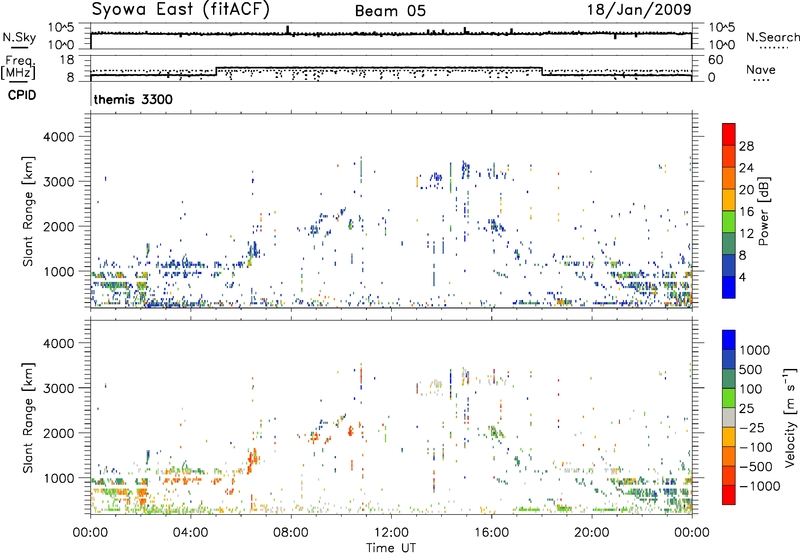Click the 'N.Sky' legend label

[x=19, y=37]
